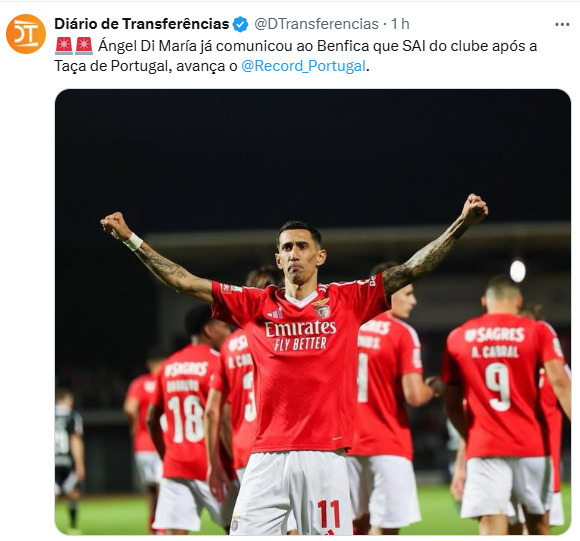Open the orange DT profile avatar
The image size is (580, 541).
26,34
